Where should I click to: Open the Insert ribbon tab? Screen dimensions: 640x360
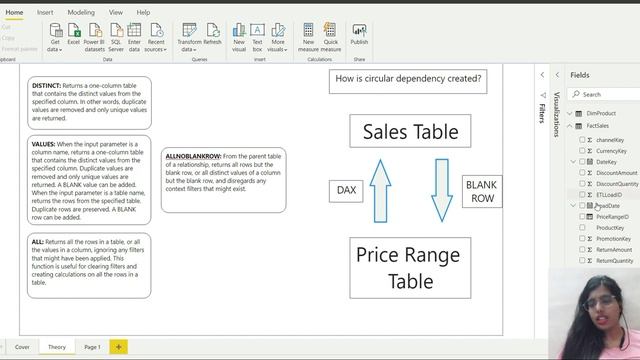(x=45, y=13)
